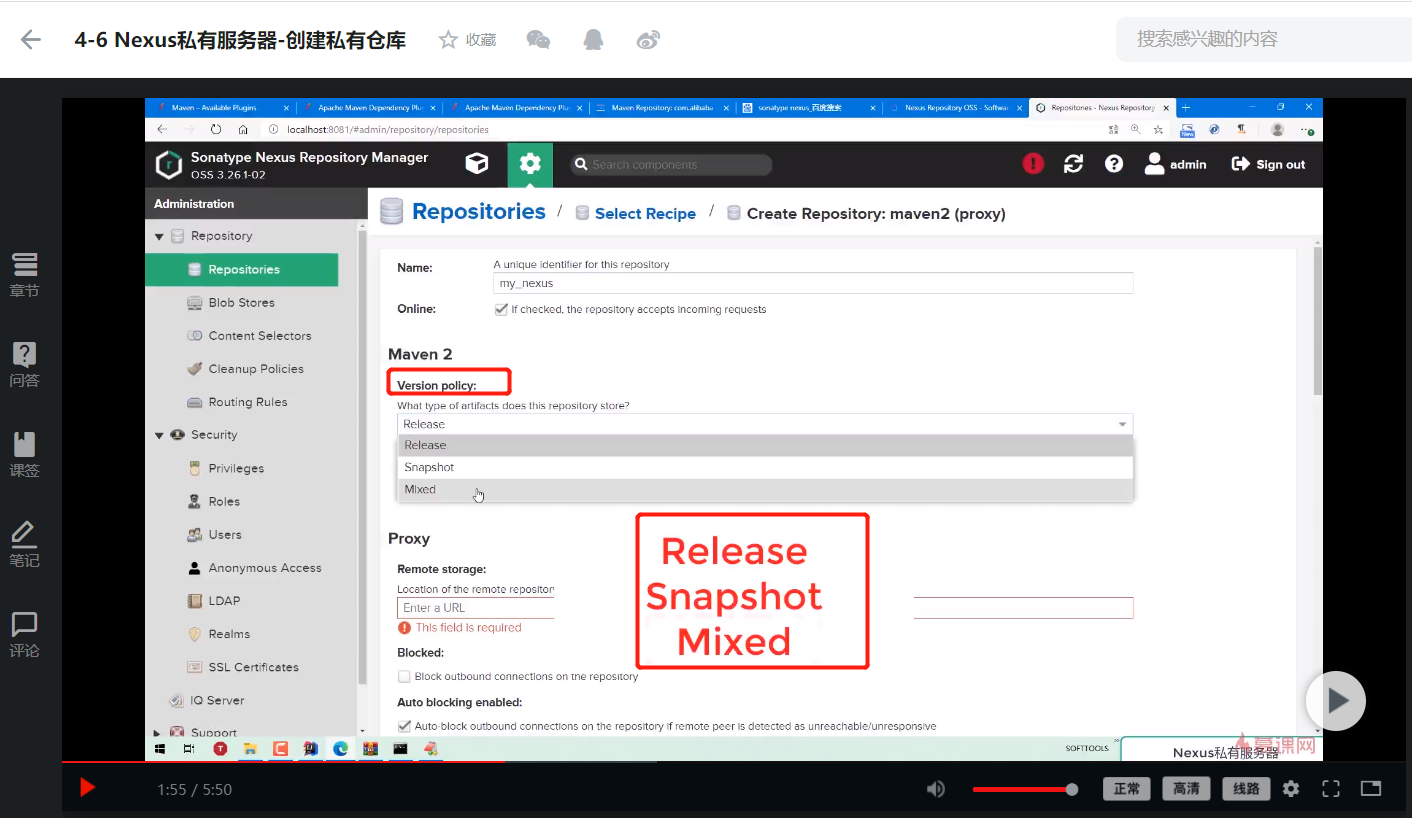Image resolution: width=1412 pixels, height=818 pixels.
Task: Click the large round play overlay button
Action: pos(1335,701)
